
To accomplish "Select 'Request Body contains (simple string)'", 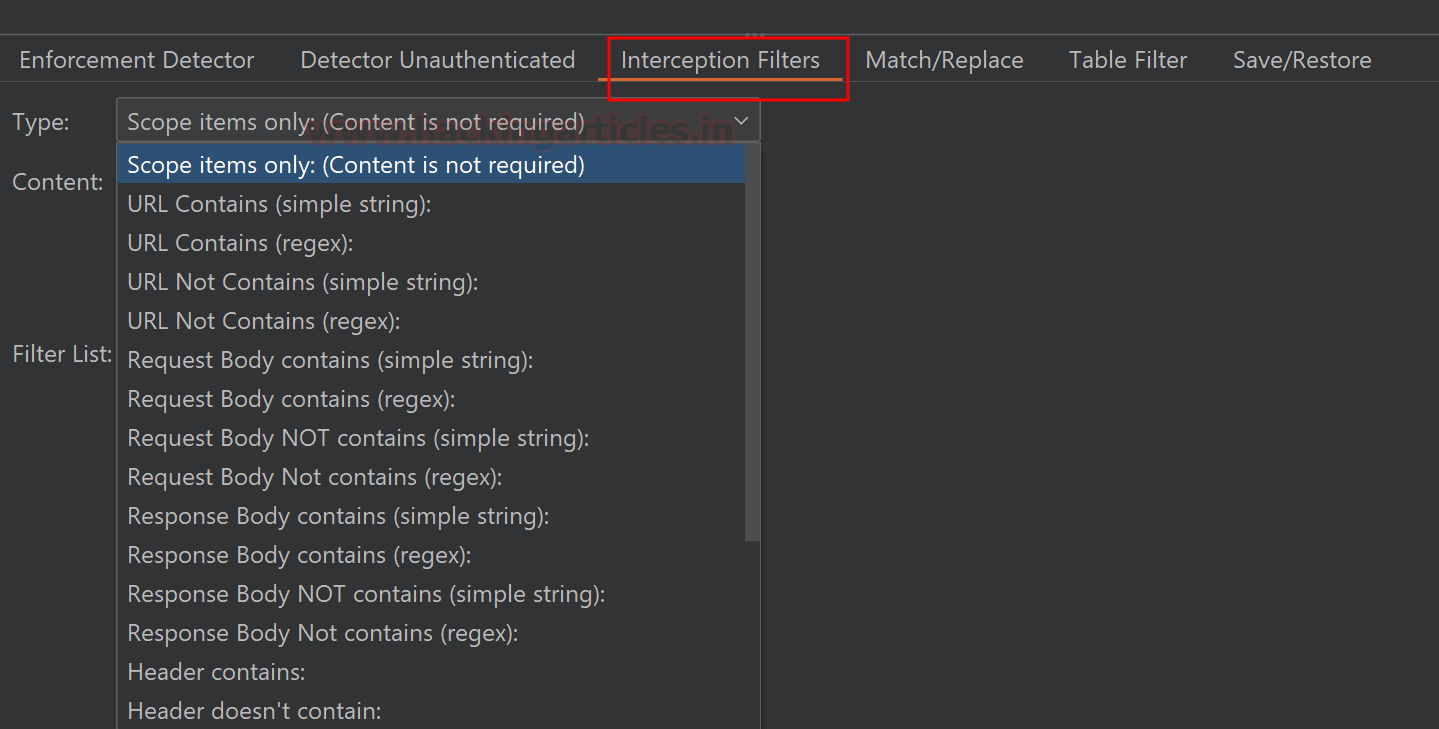I will click(x=330, y=360).
